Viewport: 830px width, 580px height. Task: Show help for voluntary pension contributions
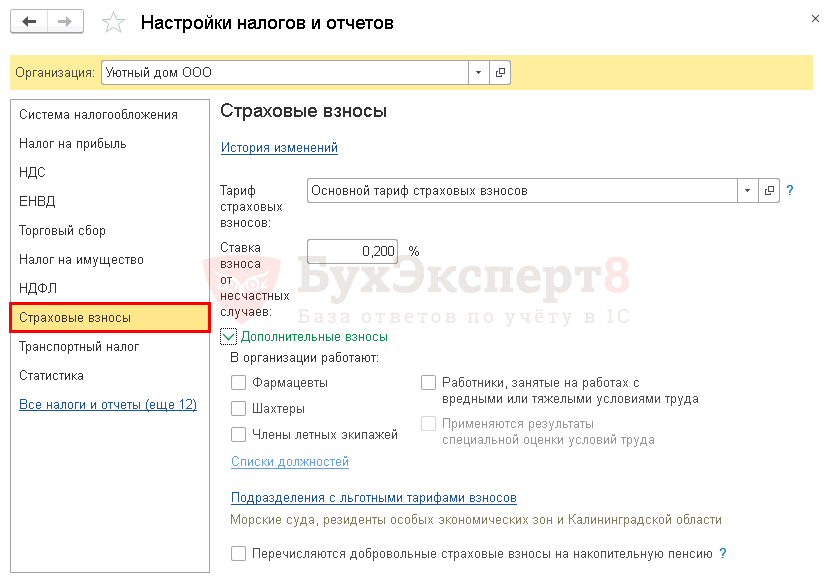(723, 553)
